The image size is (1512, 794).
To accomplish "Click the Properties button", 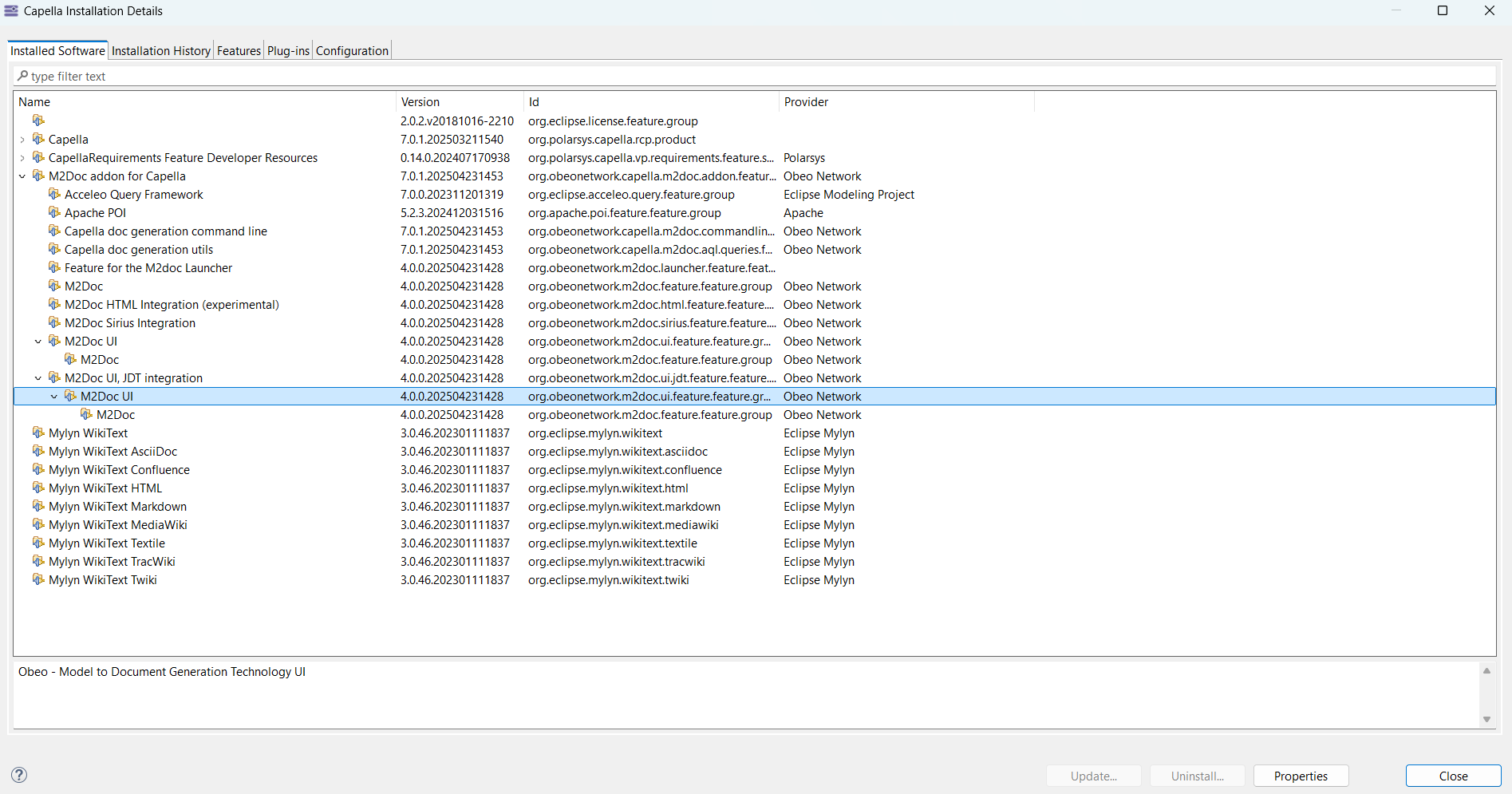I will 1301,776.
